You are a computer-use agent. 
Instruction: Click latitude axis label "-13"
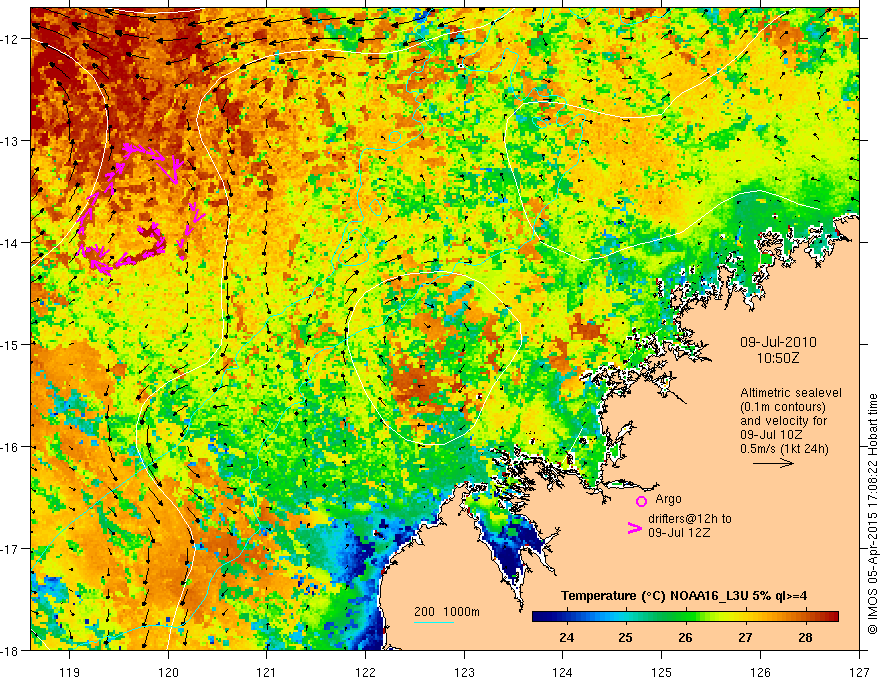pos(11,141)
